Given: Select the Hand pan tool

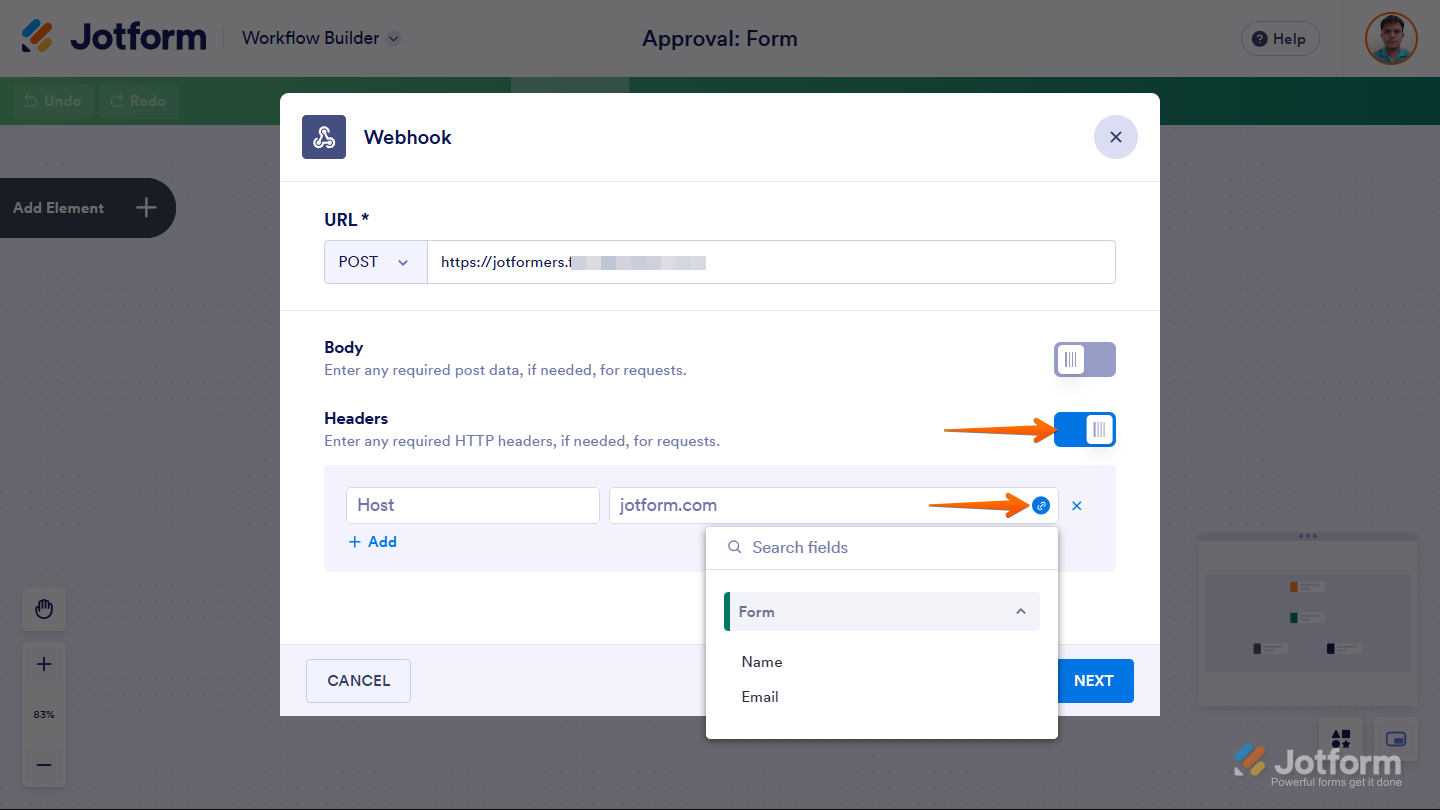Looking at the screenshot, I should [43, 608].
